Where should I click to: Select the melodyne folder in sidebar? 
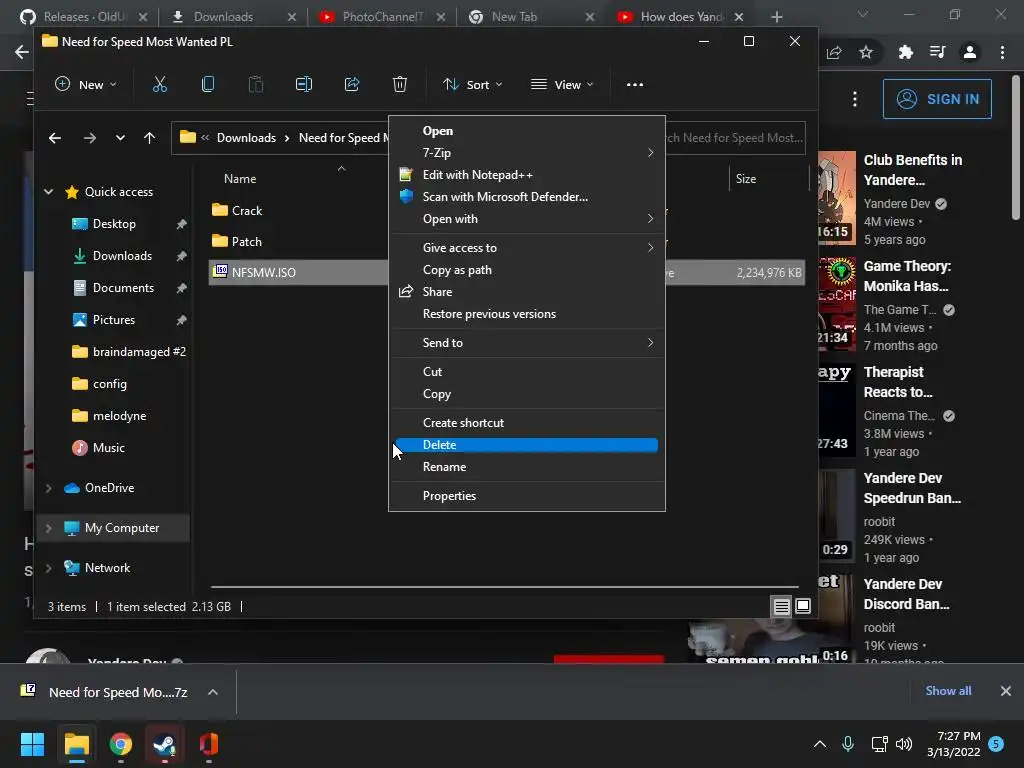pyautogui.click(x=120, y=416)
